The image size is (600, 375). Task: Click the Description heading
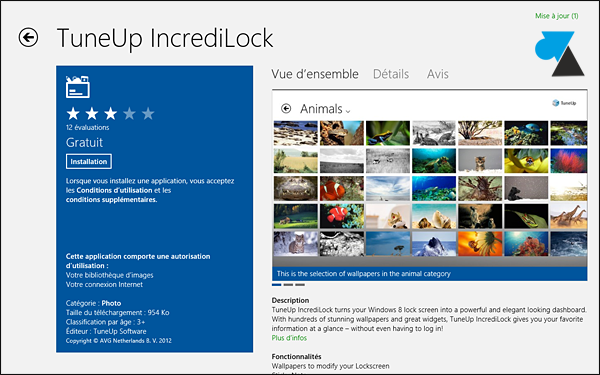pos(290,300)
